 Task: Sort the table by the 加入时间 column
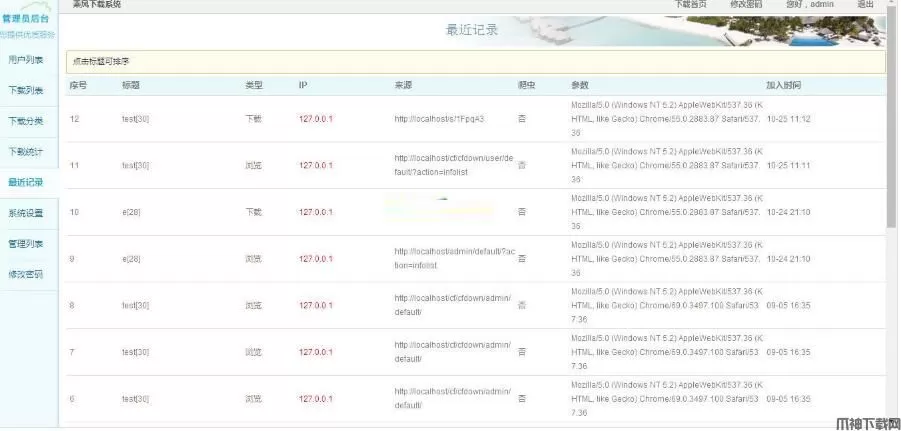pos(783,85)
